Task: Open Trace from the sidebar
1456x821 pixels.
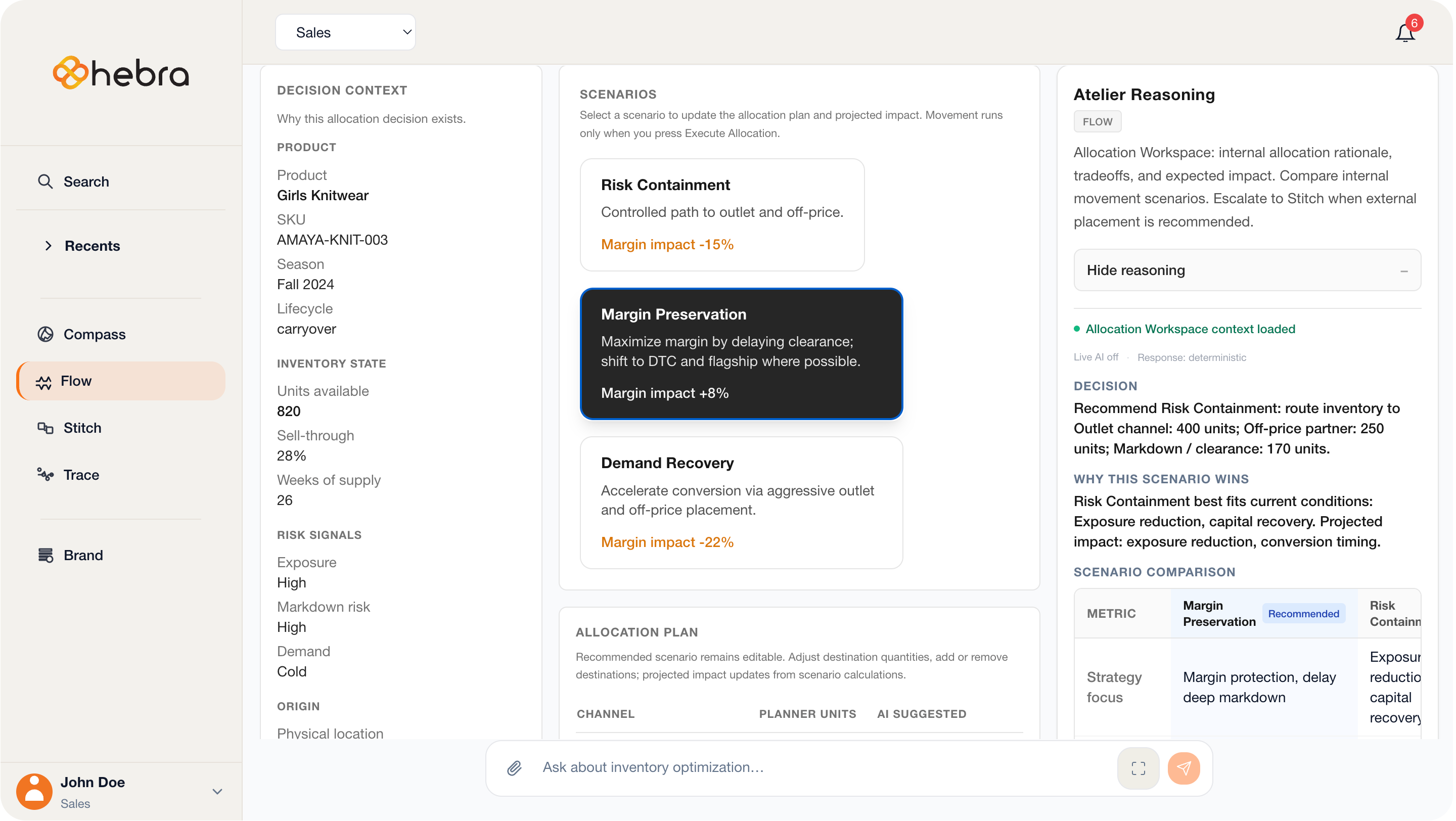Action: coord(81,475)
